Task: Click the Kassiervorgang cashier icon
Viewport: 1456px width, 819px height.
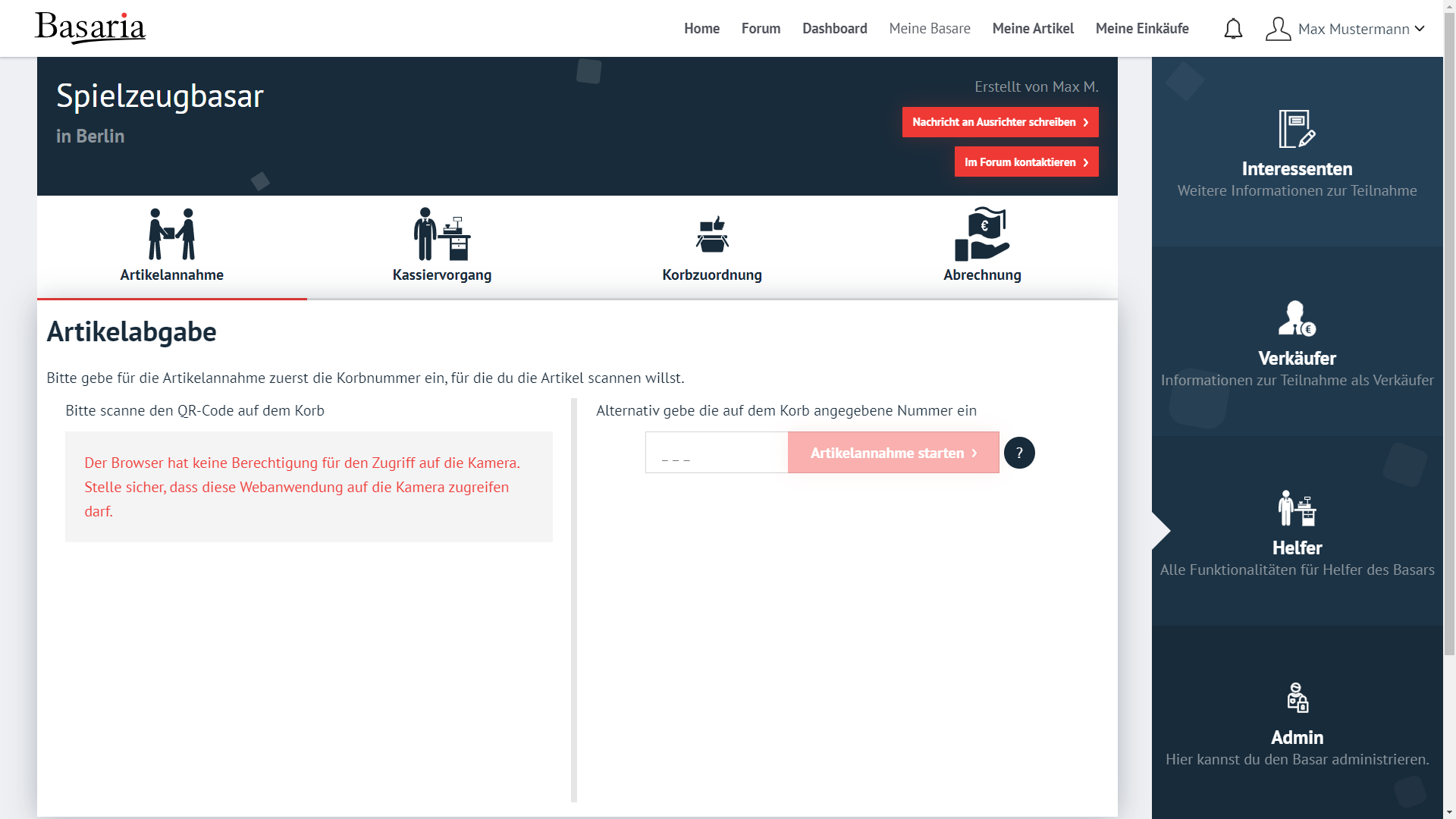Action: (x=442, y=234)
